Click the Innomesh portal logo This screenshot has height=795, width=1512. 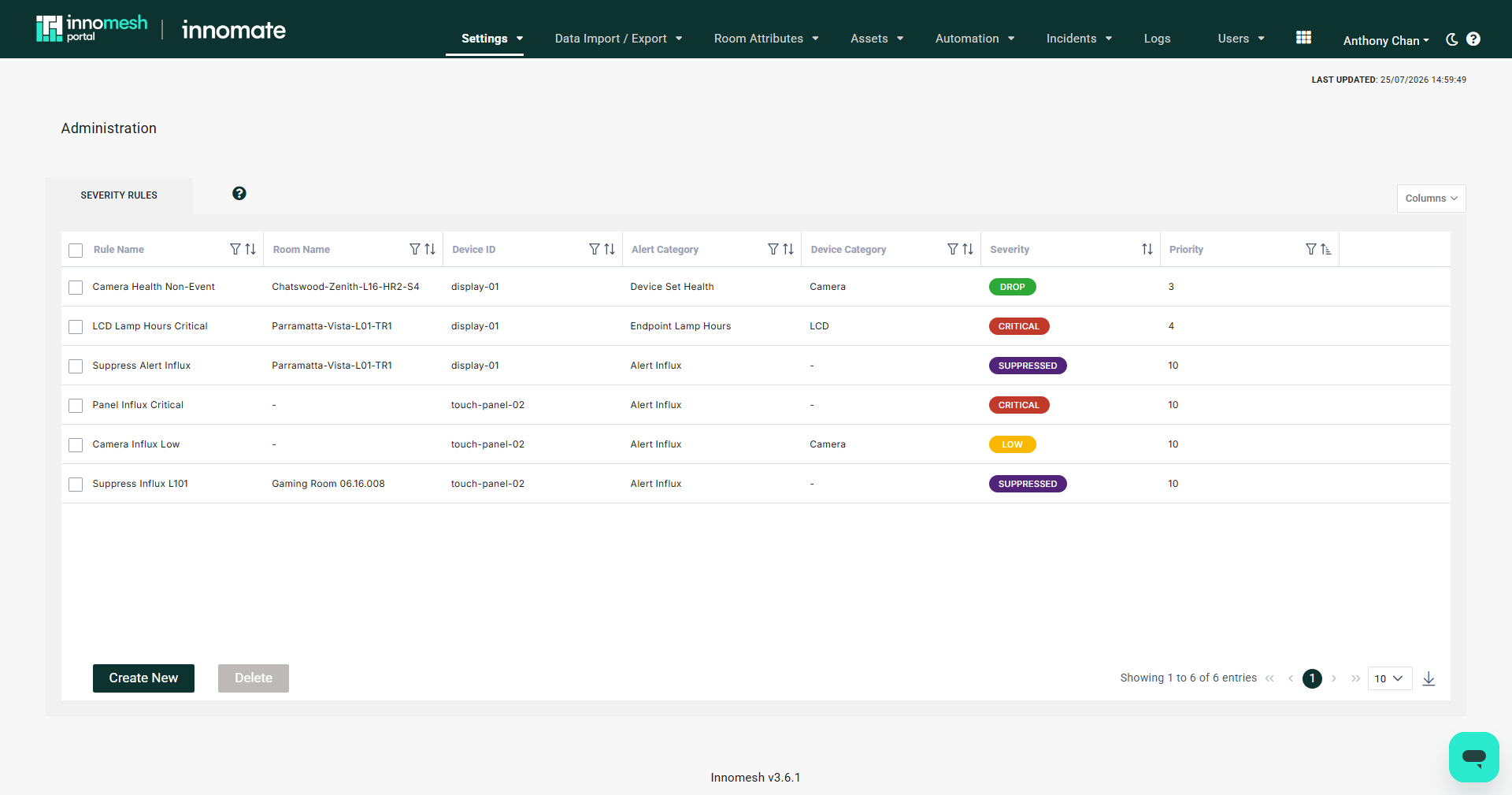[x=91, y=29]
